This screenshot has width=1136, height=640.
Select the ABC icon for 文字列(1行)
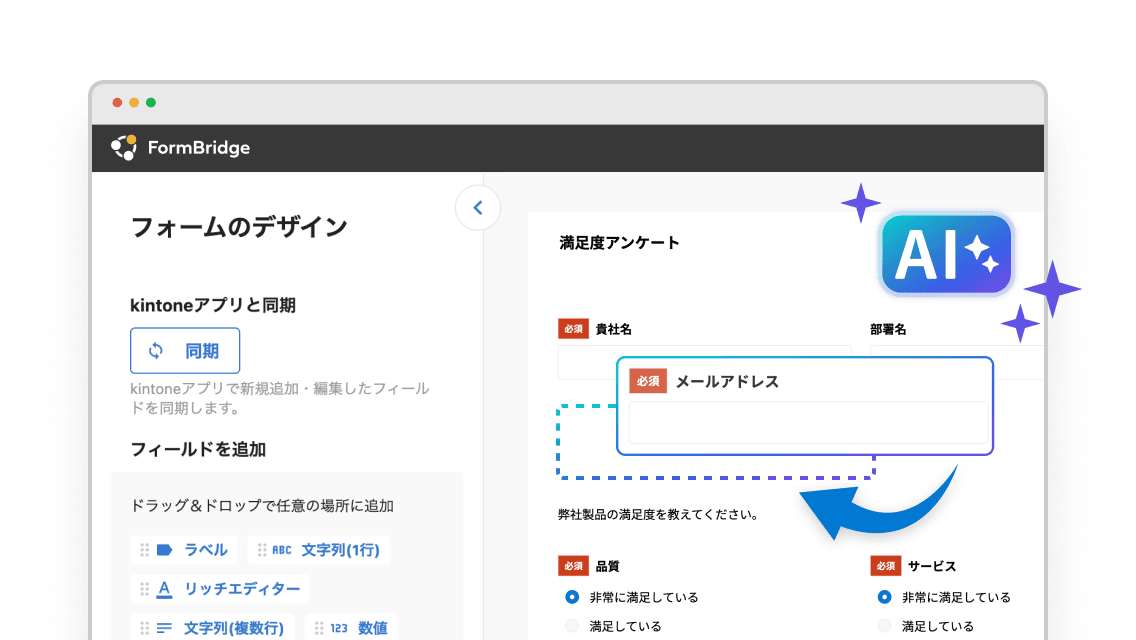point(282,550)
